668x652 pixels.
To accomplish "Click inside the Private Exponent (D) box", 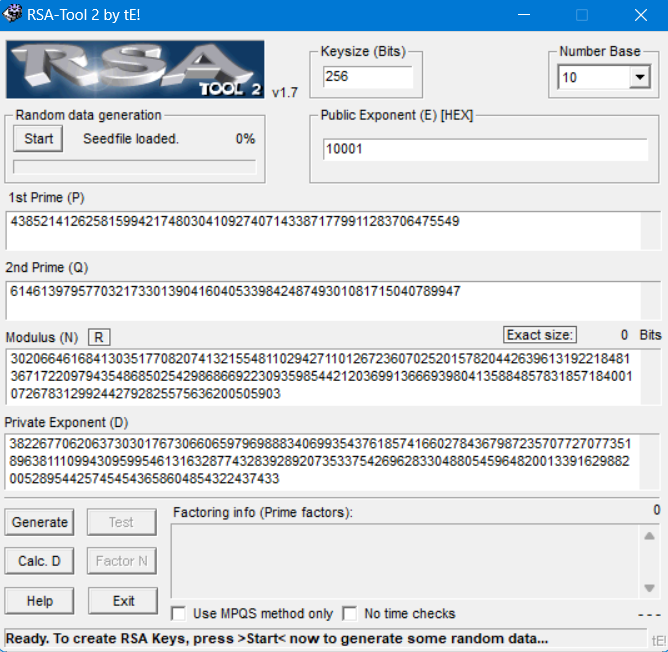I will coord(322,462).
